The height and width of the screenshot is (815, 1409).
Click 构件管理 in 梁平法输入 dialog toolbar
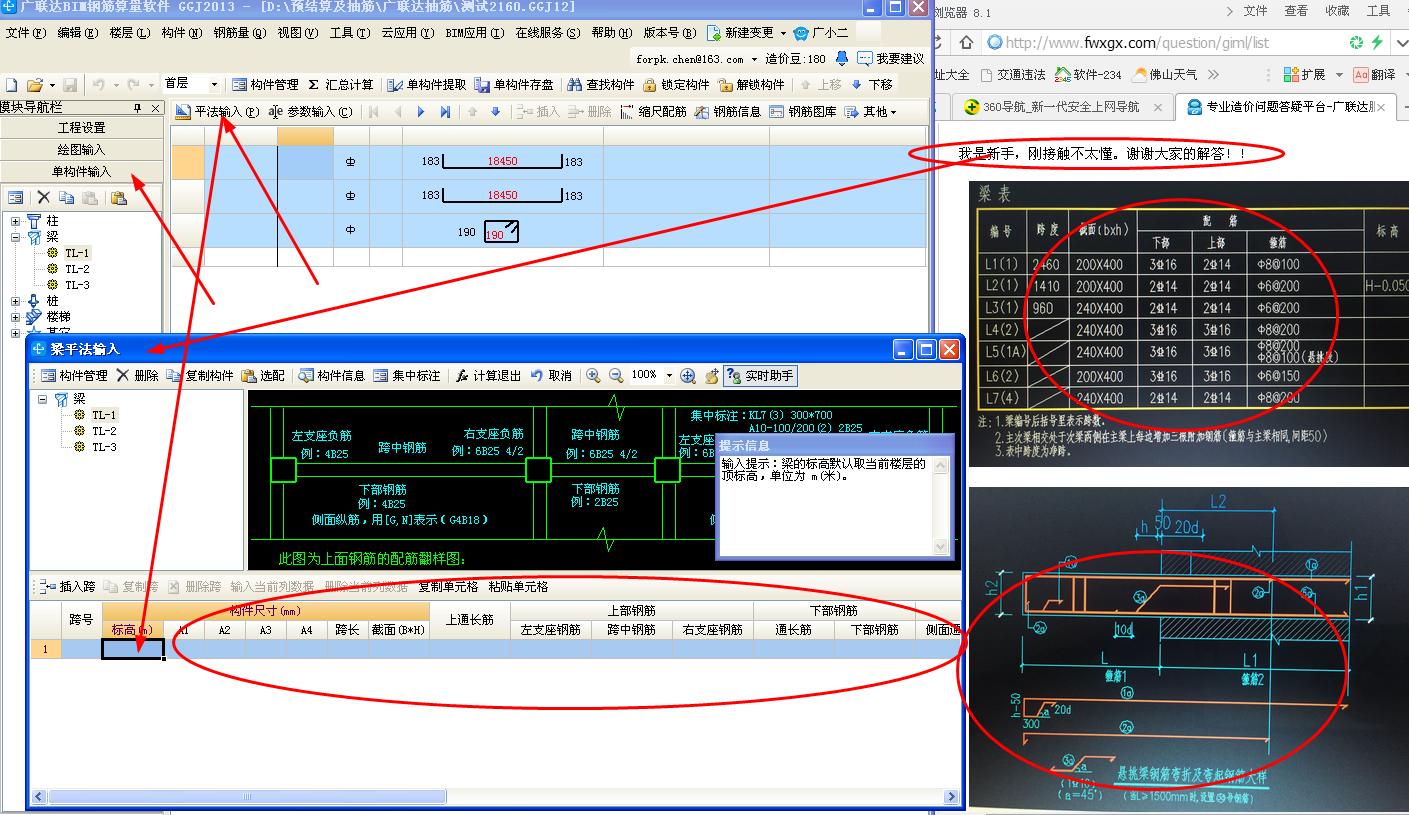pos(74,376)
